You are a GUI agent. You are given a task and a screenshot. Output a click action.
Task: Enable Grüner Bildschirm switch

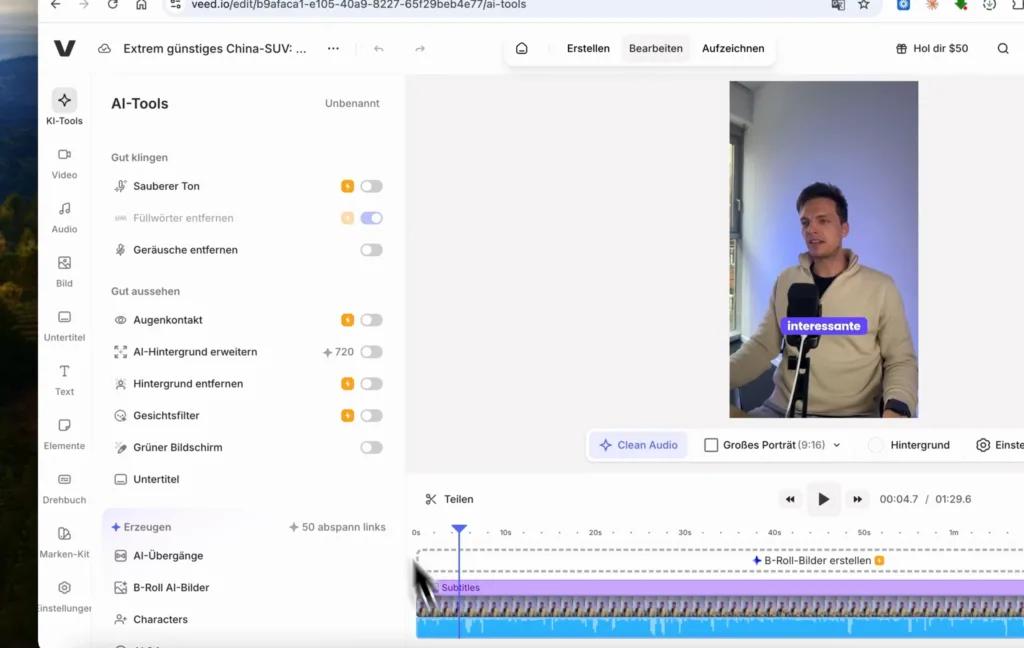point(371,447)
